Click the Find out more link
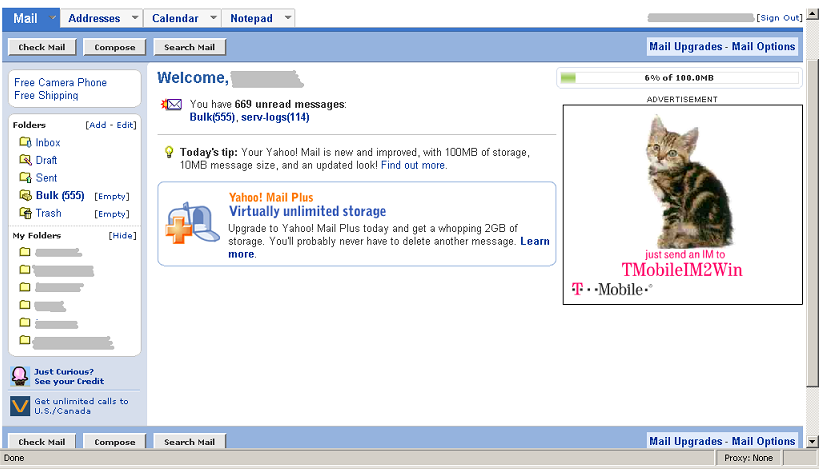 point(413,165)
